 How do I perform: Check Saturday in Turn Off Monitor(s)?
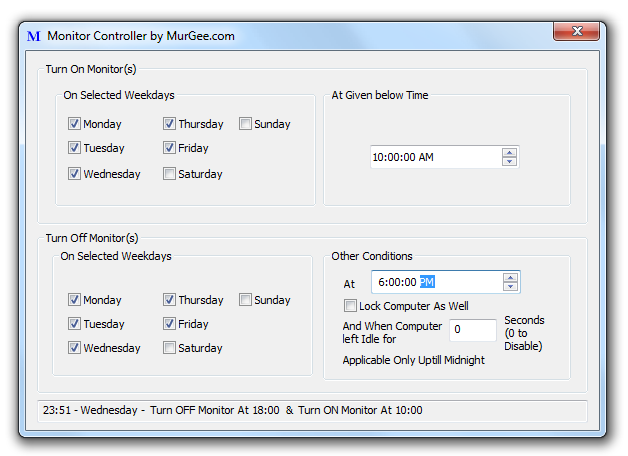pos(169,348)
